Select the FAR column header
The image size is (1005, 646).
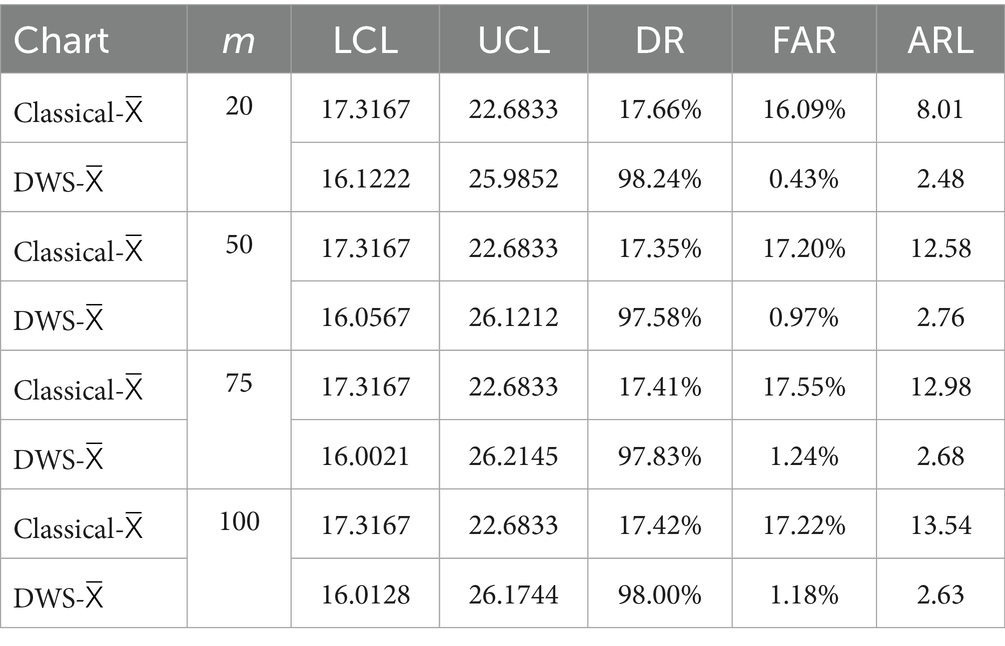804,39
